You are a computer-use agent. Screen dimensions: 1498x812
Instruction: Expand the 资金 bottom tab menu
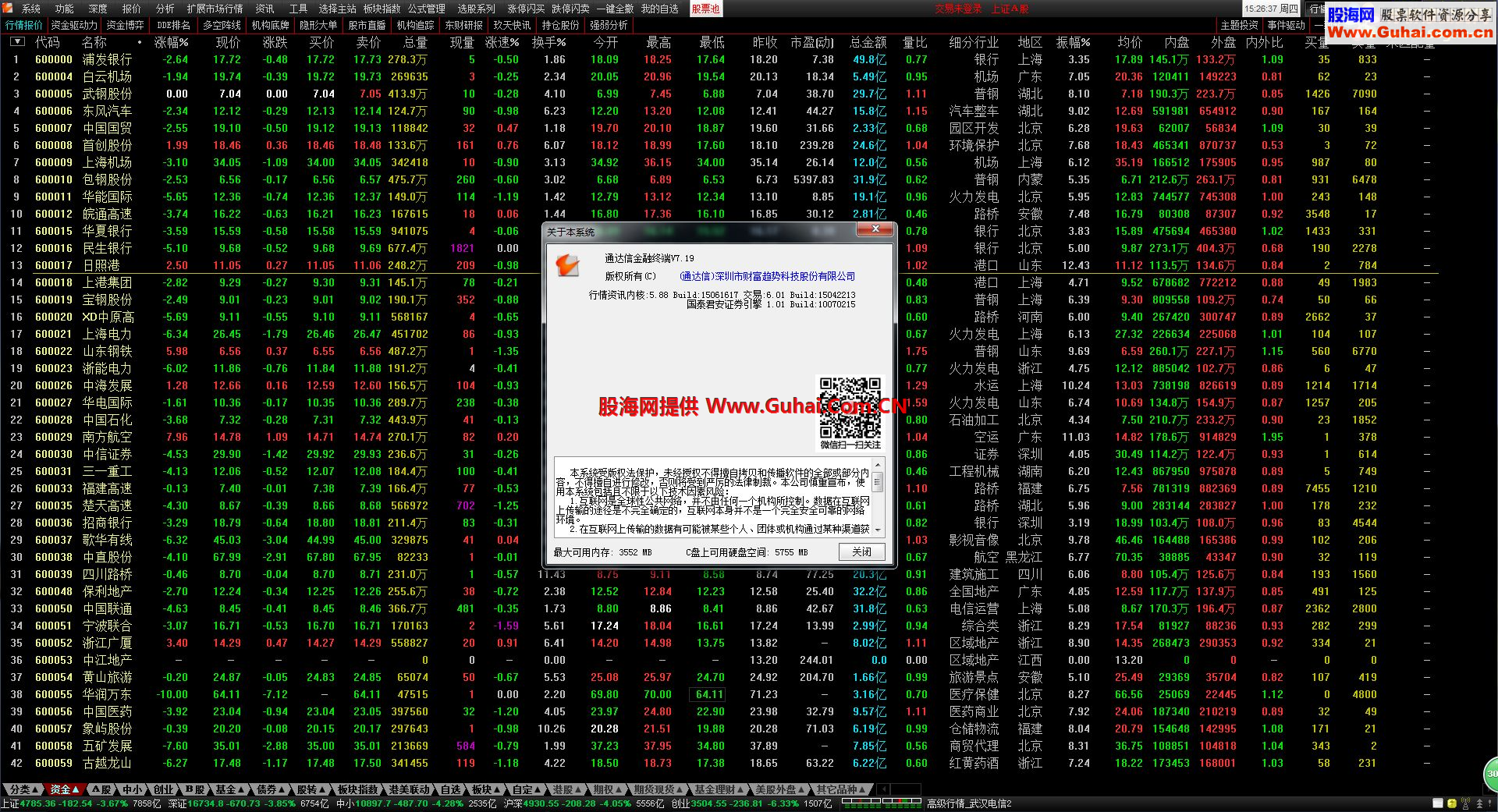65,789
